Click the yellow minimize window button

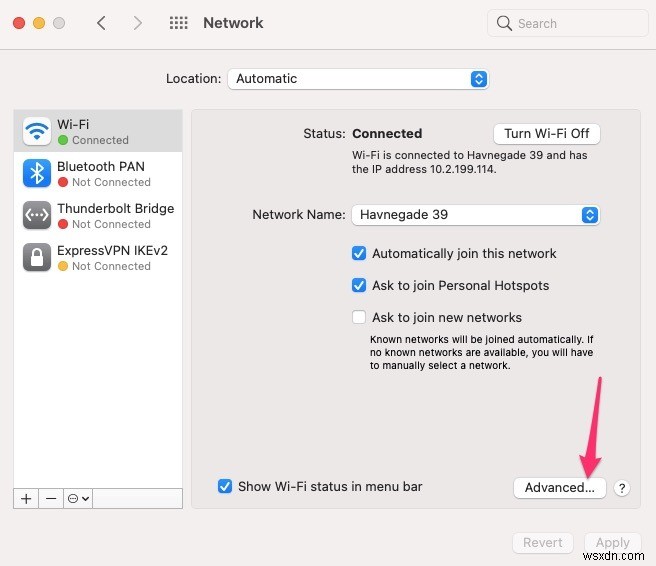(x=39, y=23)
